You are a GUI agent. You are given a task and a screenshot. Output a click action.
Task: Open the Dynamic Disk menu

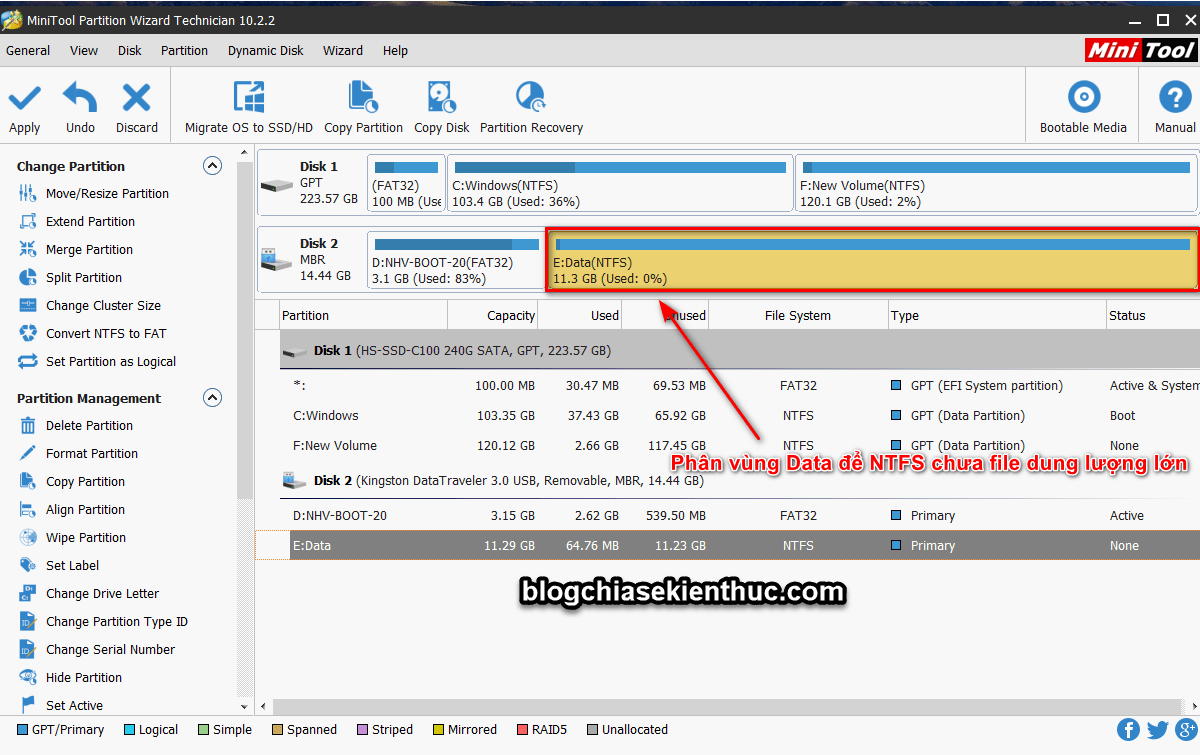point(266,50)
